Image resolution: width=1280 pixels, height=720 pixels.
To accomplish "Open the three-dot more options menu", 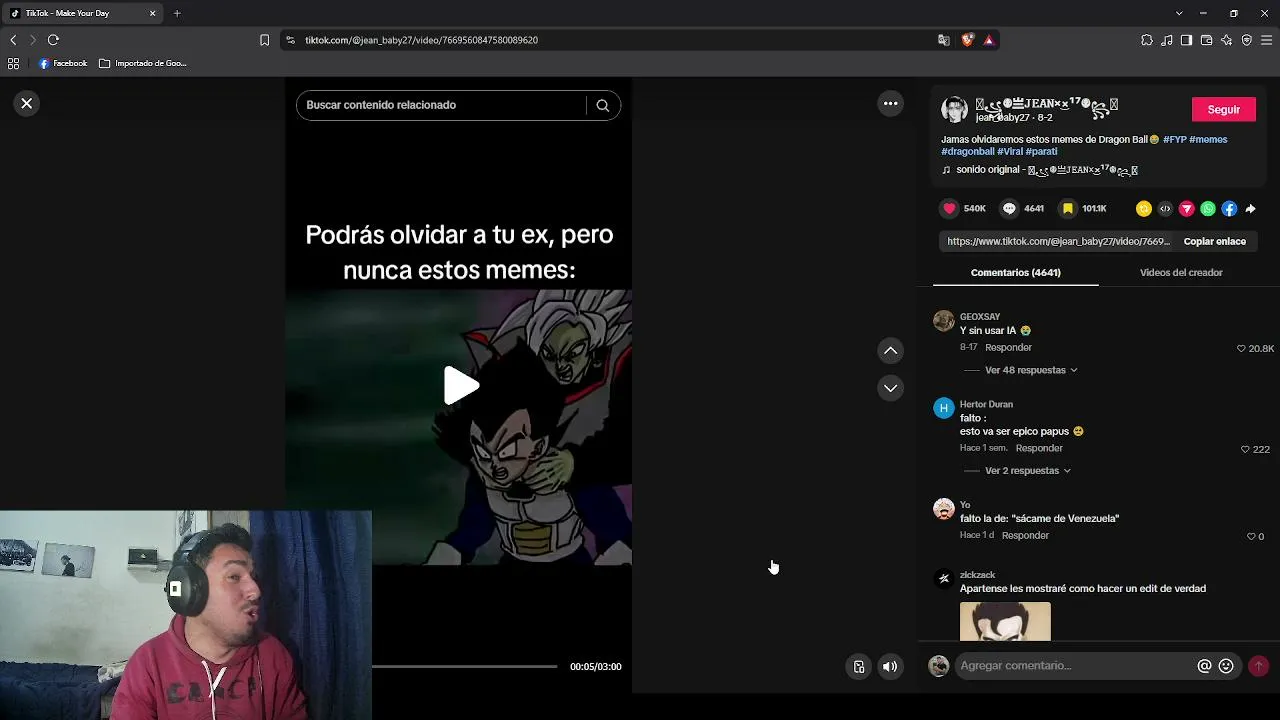I will (x=890, y=103).
